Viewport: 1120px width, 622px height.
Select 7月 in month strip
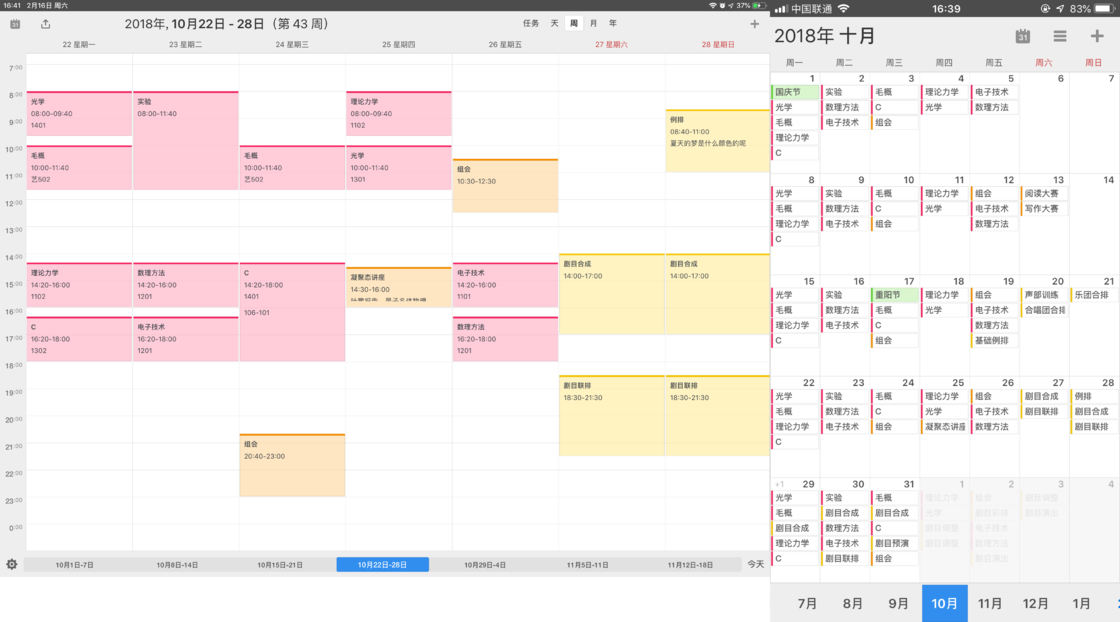(x=807, y=603)
